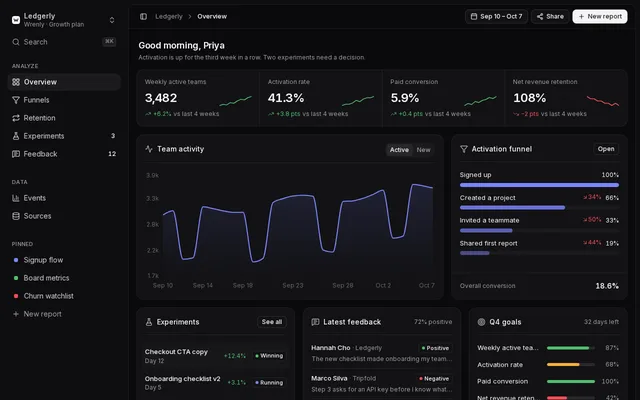640x400 pixels.
Task: Click the Created a project funnel bar
Action: [x=513, y=208]
